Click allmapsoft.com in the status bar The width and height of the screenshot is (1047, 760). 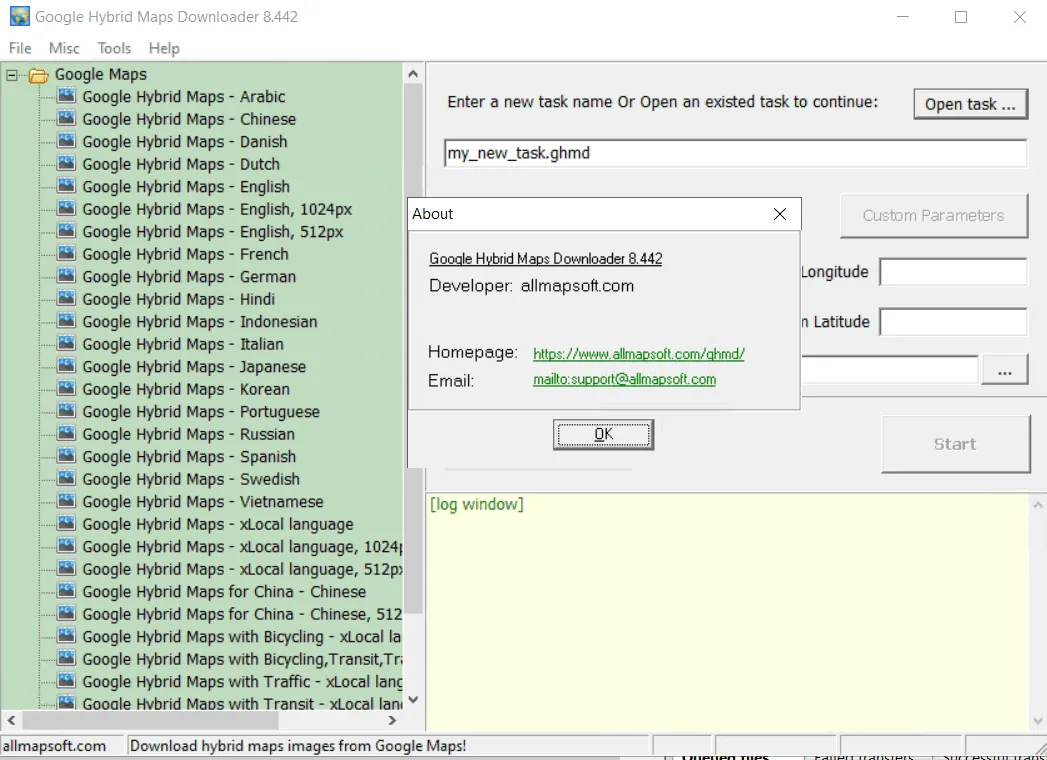(54, 745)
